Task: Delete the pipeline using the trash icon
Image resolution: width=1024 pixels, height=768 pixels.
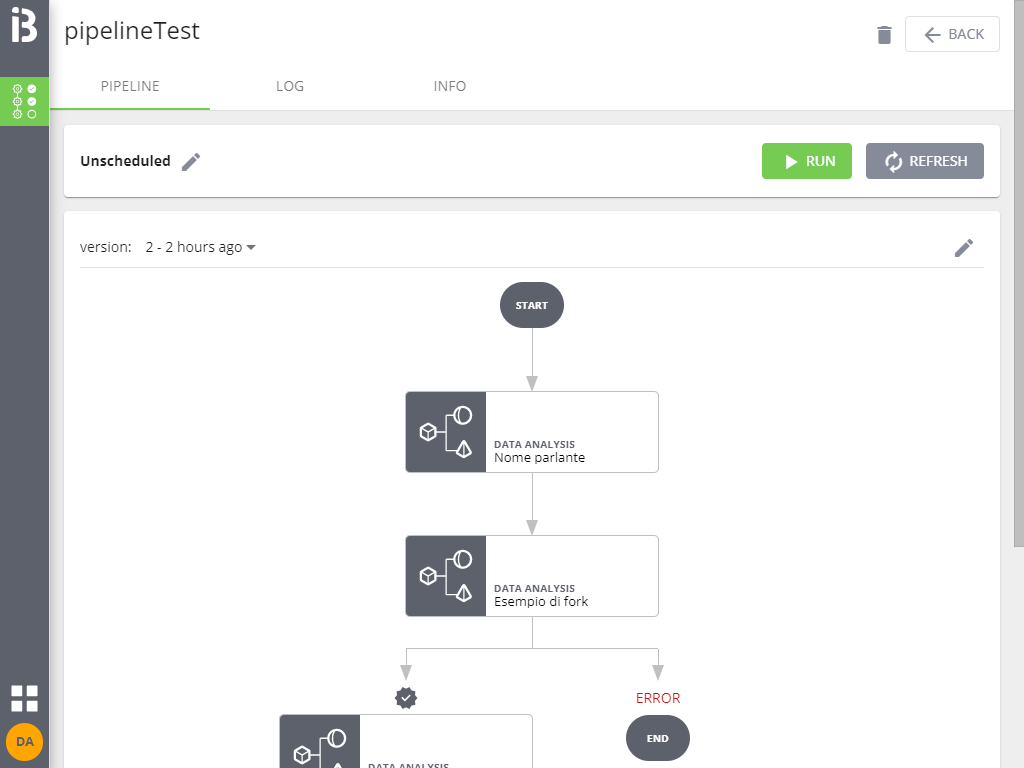Action: pos(884,33)
